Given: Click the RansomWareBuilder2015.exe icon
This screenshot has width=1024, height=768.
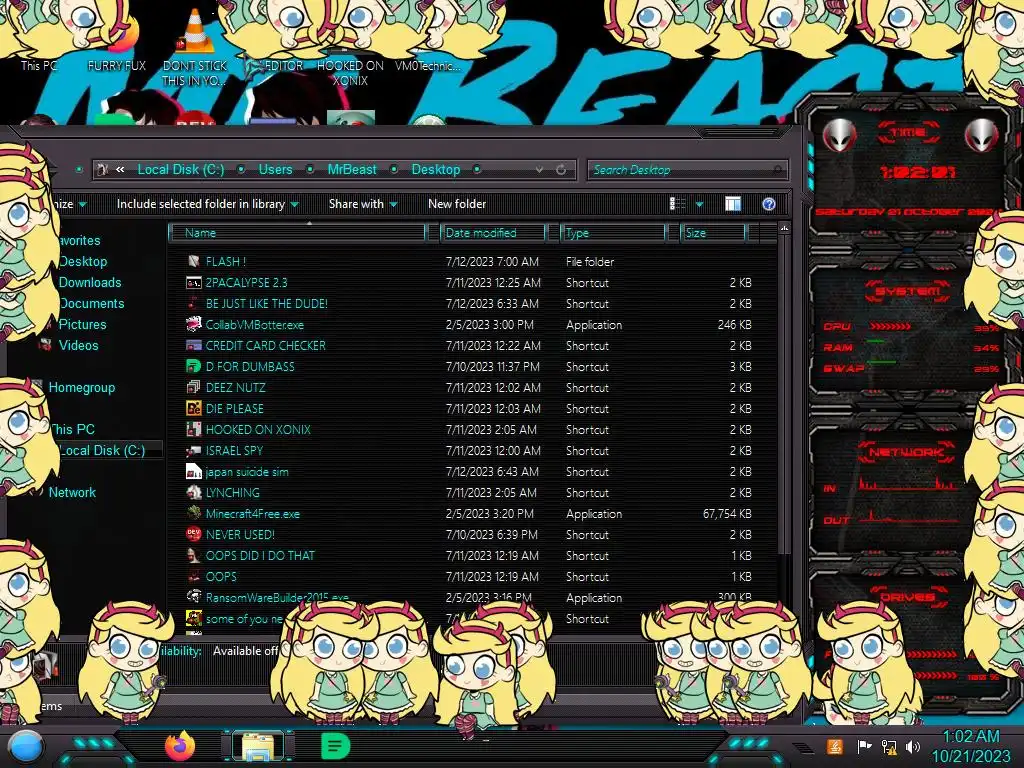Looking at the screenshot, I should 193,597.
